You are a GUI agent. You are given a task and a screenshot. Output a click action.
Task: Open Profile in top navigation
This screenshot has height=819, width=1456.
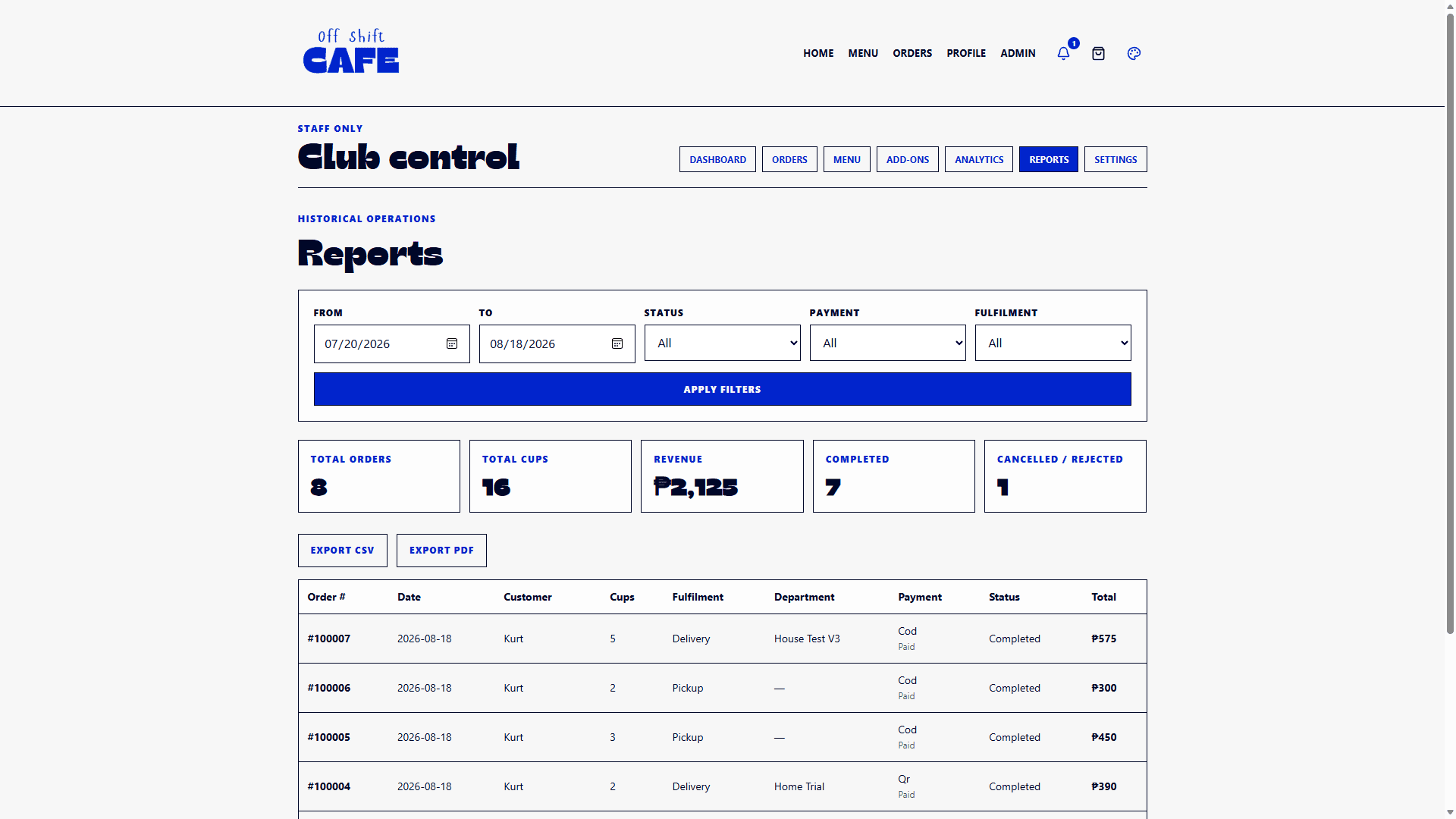coord(966,53)
